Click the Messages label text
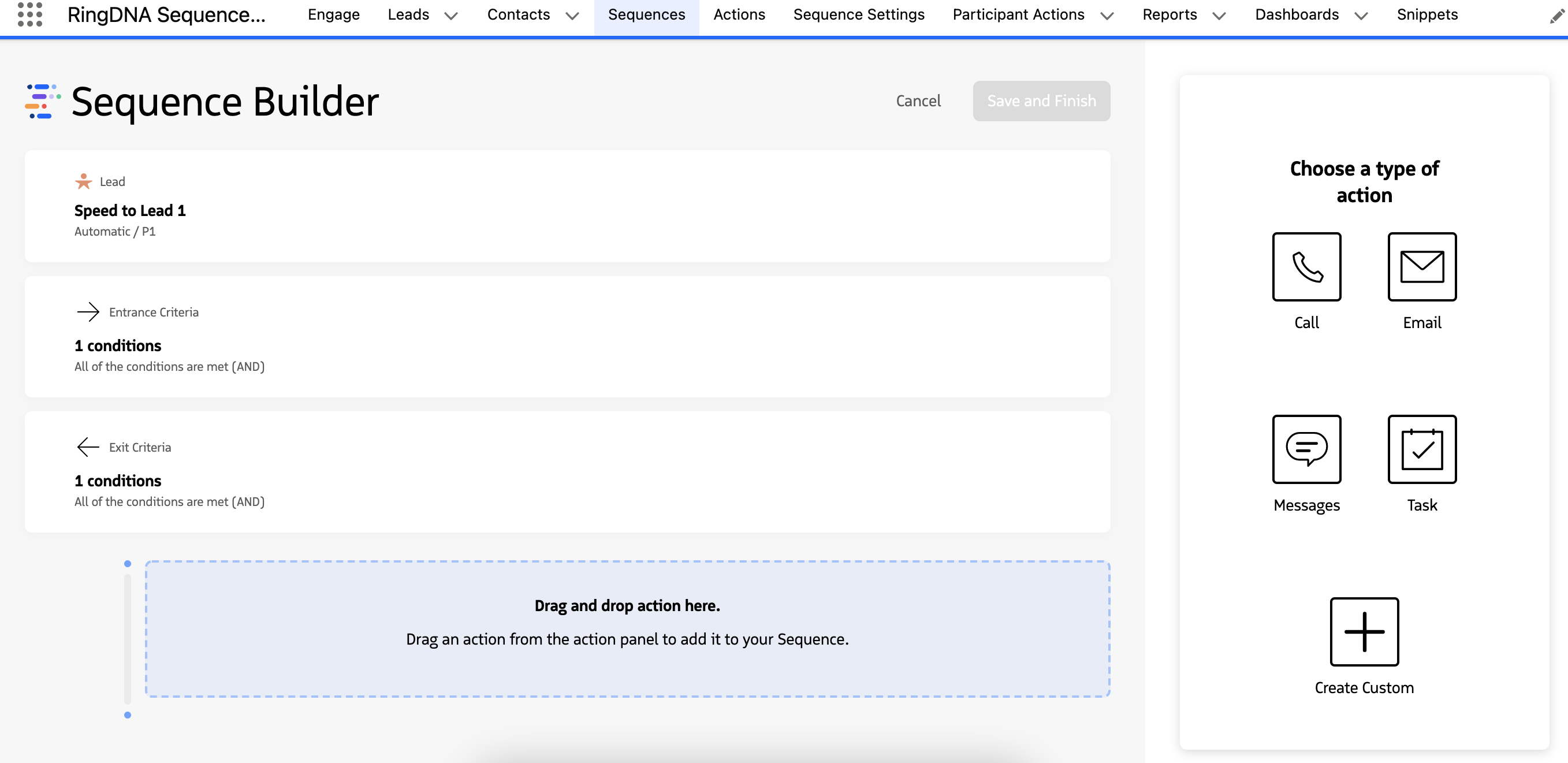Screen dimensions: 1568x763 (x=1306, y=505)
